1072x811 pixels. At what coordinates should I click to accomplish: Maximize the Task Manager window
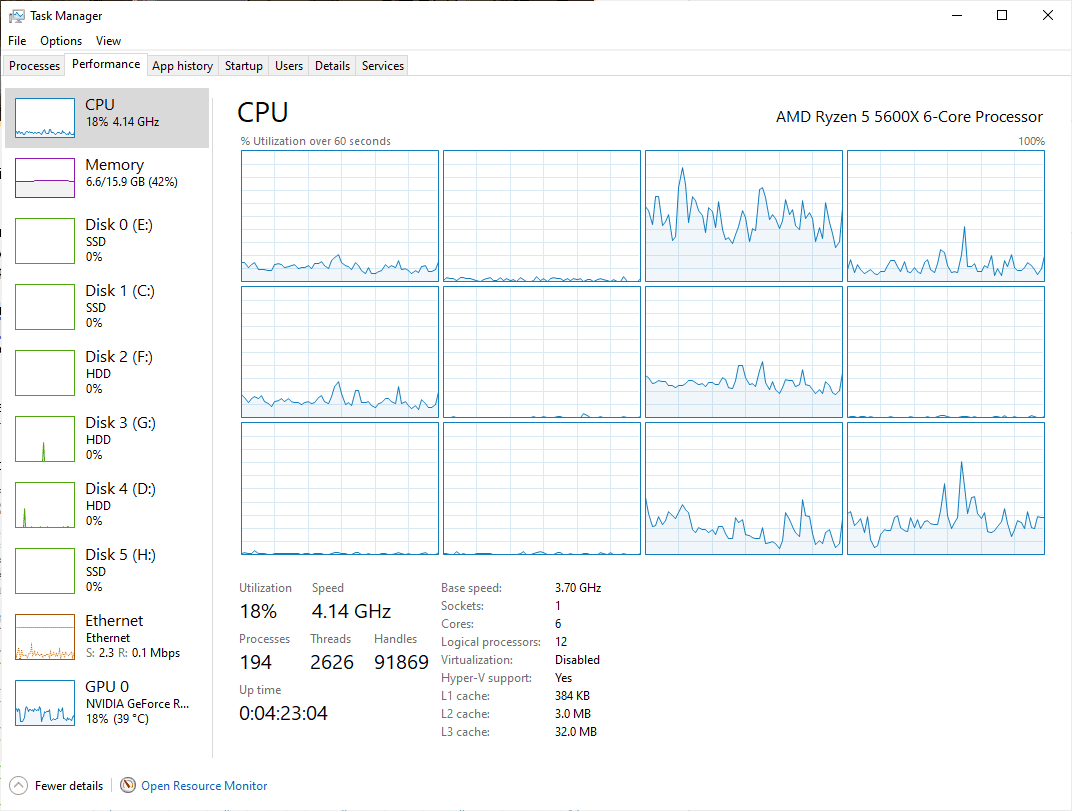point(1002,15)
